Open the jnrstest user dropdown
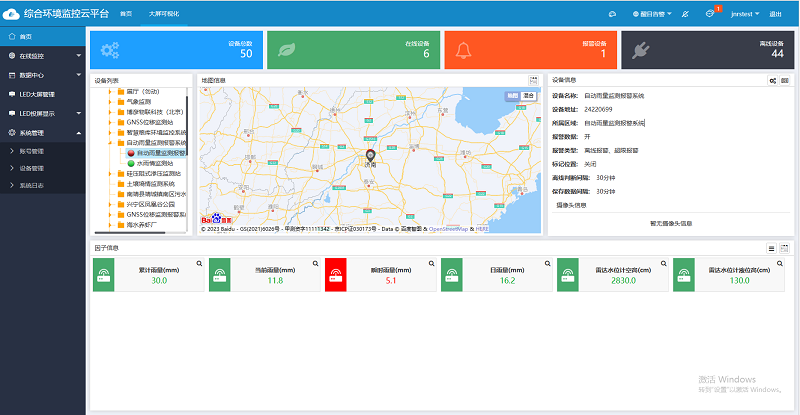 (742, 14)
